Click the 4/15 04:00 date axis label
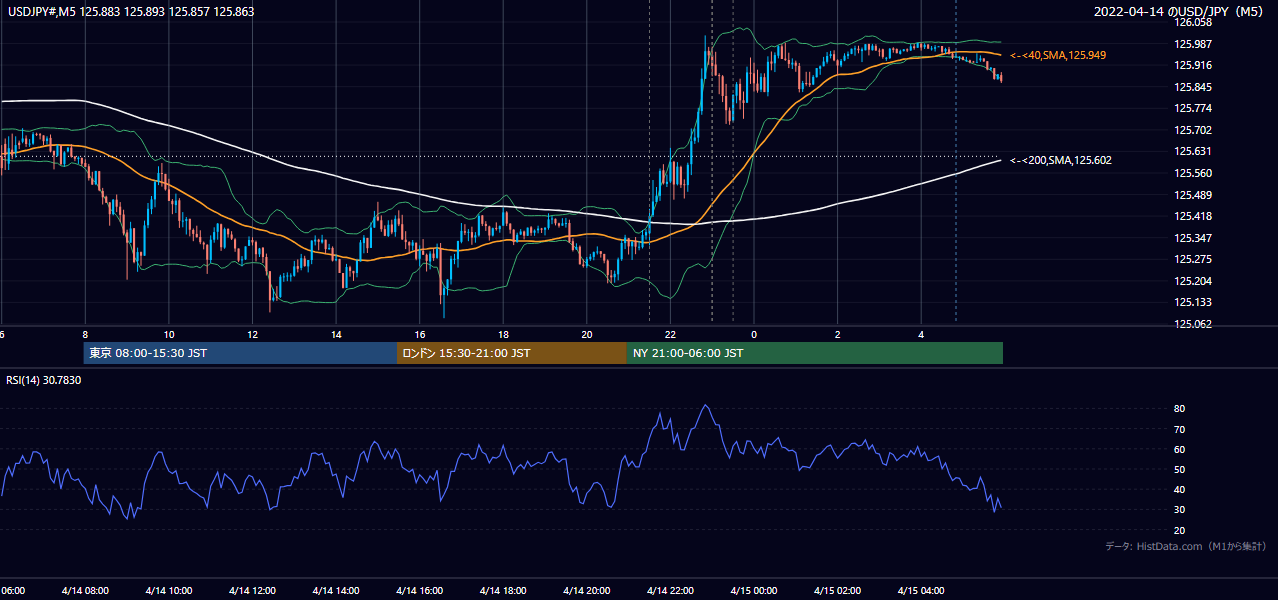 [921, 590]
